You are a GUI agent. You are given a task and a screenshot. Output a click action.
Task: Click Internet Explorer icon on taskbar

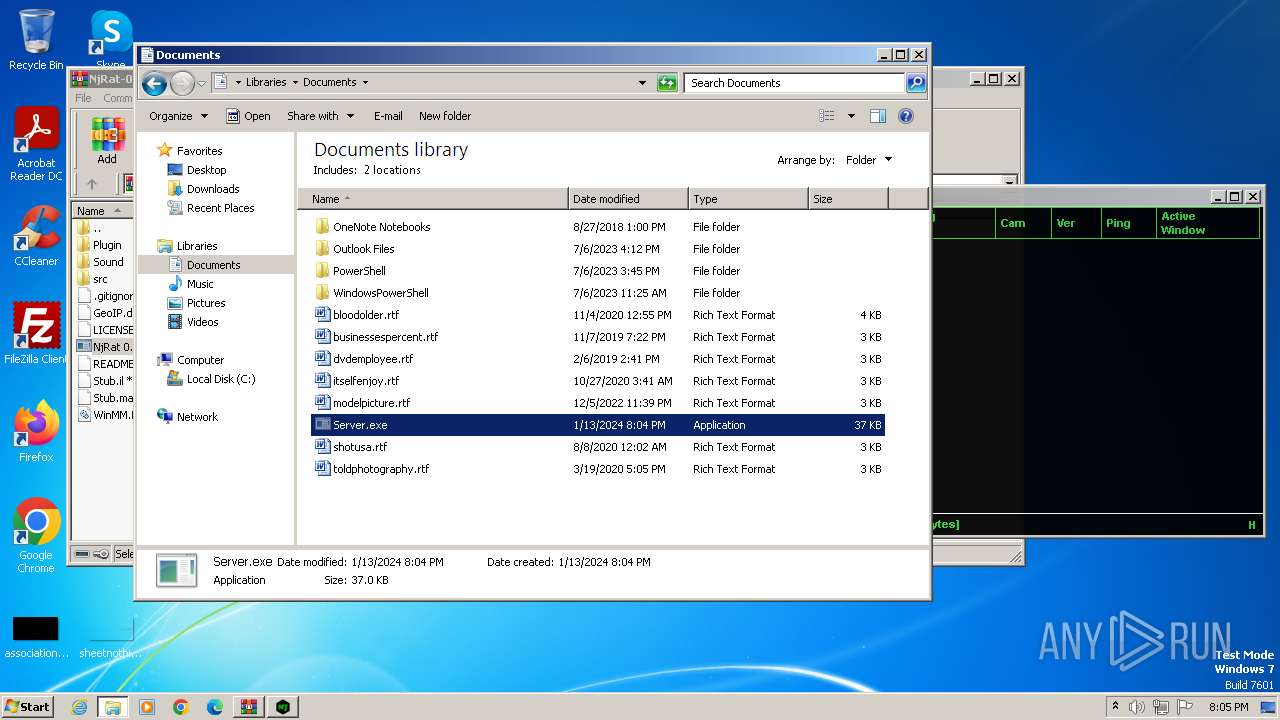80,707
